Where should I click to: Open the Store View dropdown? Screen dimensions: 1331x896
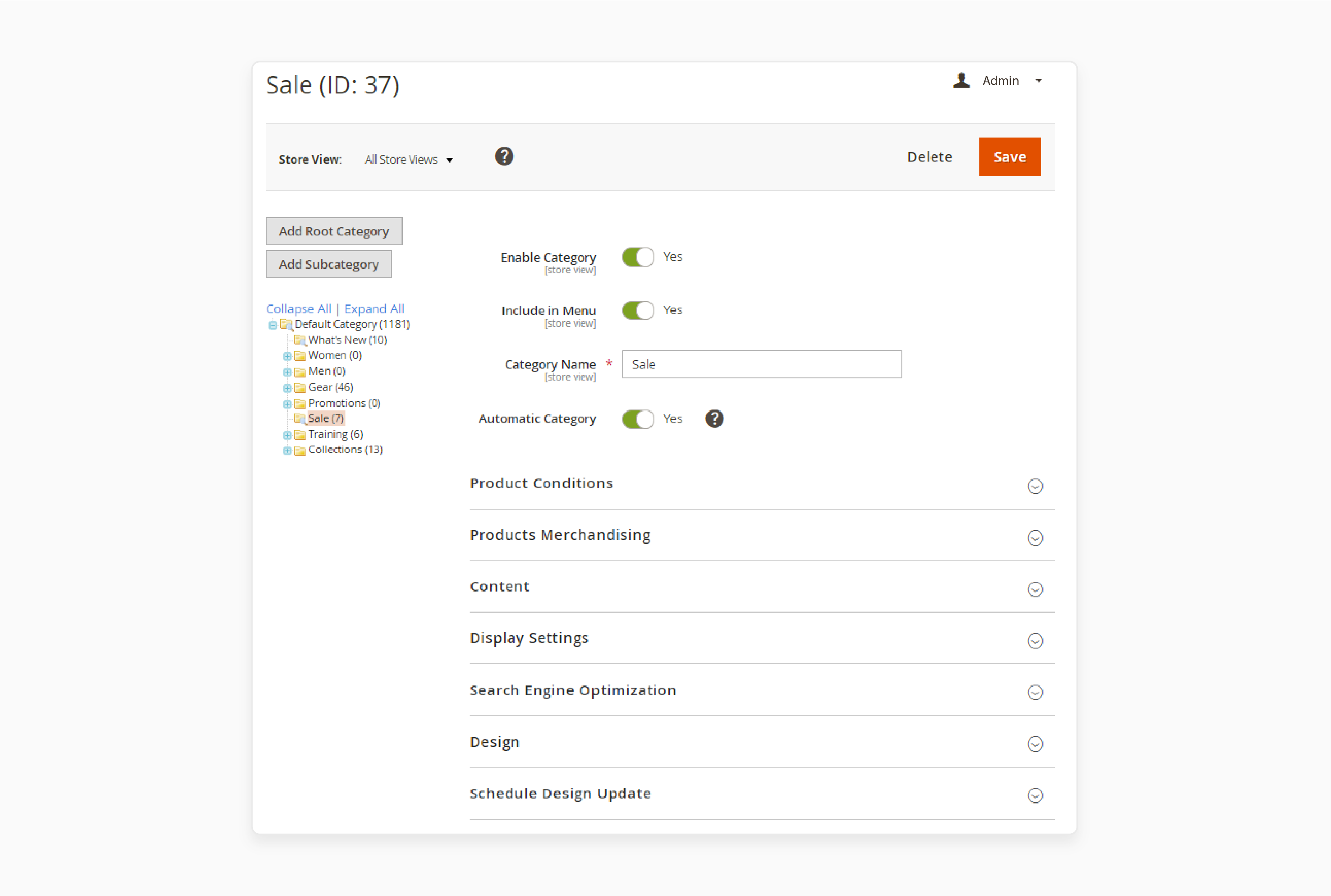[x=409, y=159]
